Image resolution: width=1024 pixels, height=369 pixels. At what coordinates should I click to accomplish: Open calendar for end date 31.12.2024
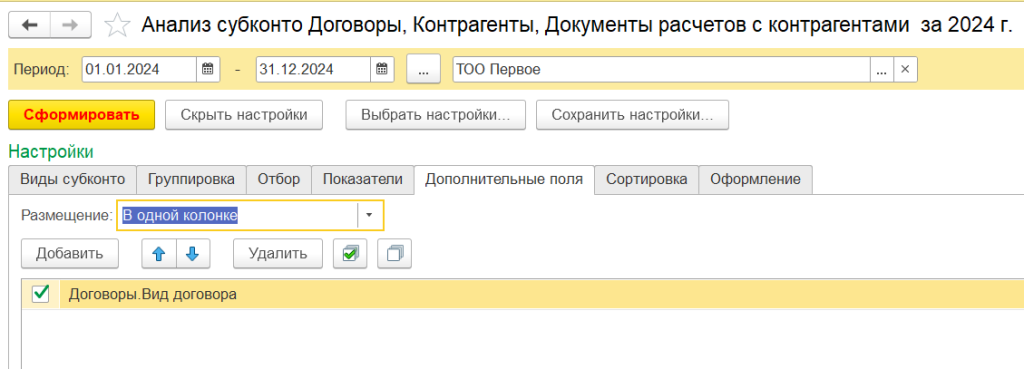(382, 69)
